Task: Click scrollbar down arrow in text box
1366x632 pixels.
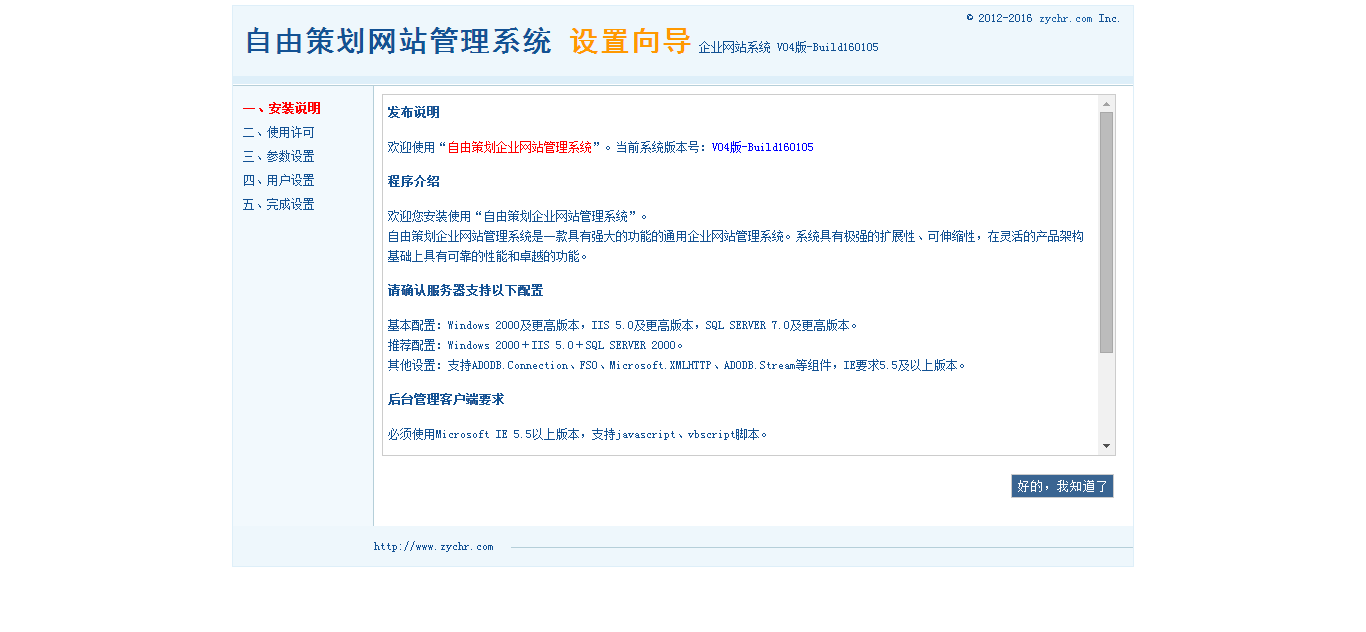Action: coord(1106,446)
